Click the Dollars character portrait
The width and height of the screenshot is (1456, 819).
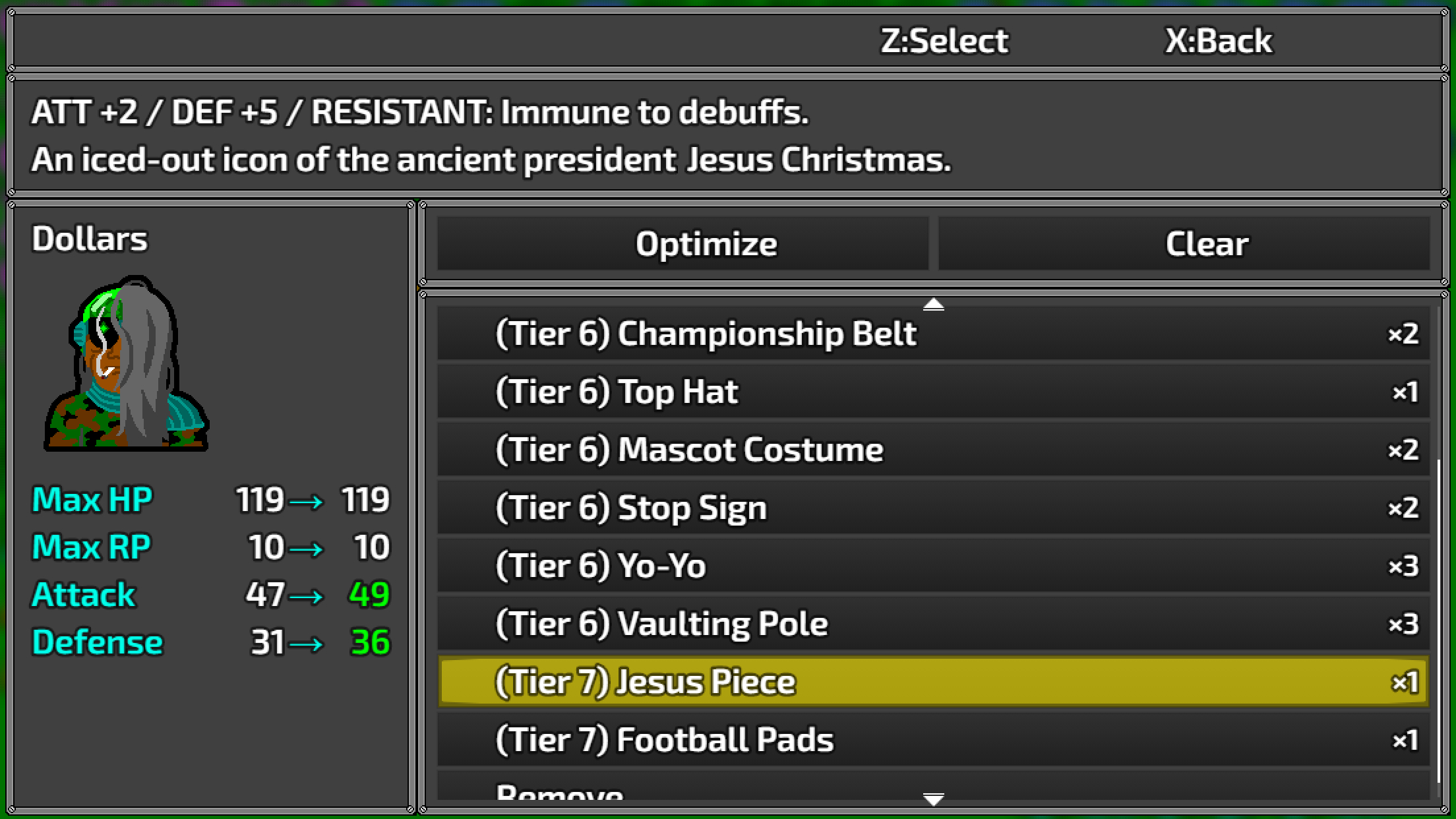click(127, 364)
